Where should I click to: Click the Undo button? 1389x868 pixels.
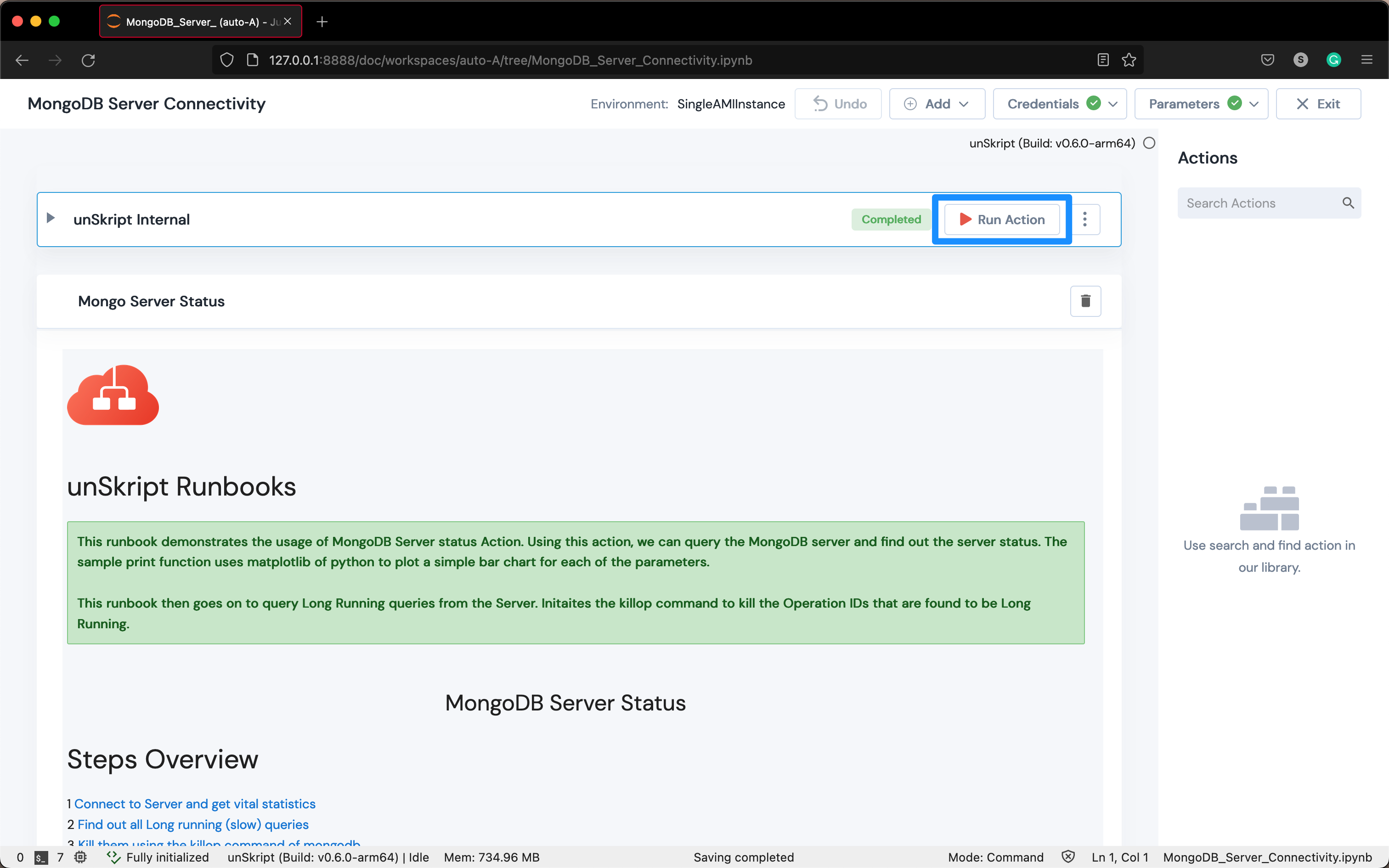838,104
